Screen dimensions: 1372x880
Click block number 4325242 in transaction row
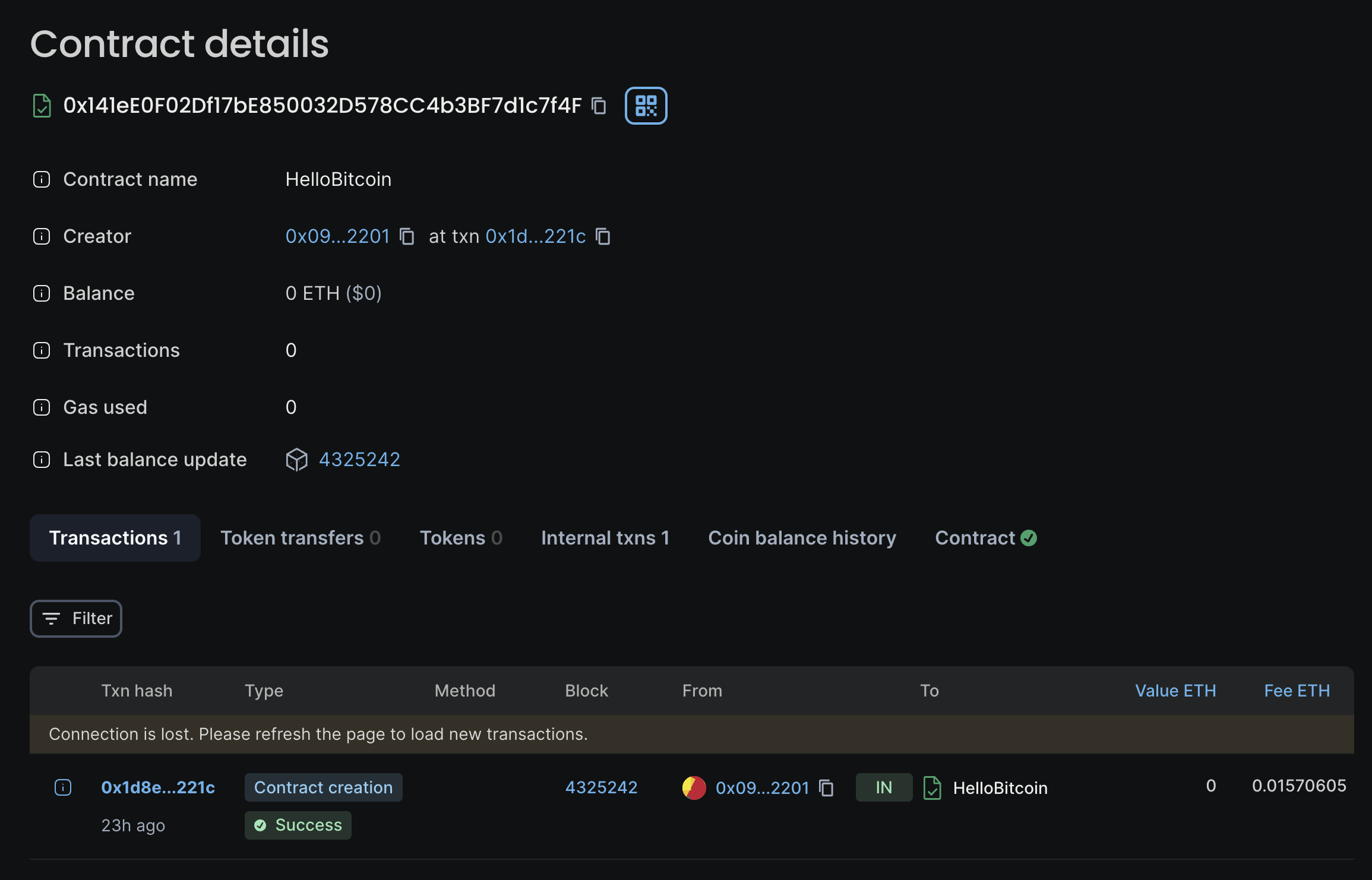click(601, 787)
